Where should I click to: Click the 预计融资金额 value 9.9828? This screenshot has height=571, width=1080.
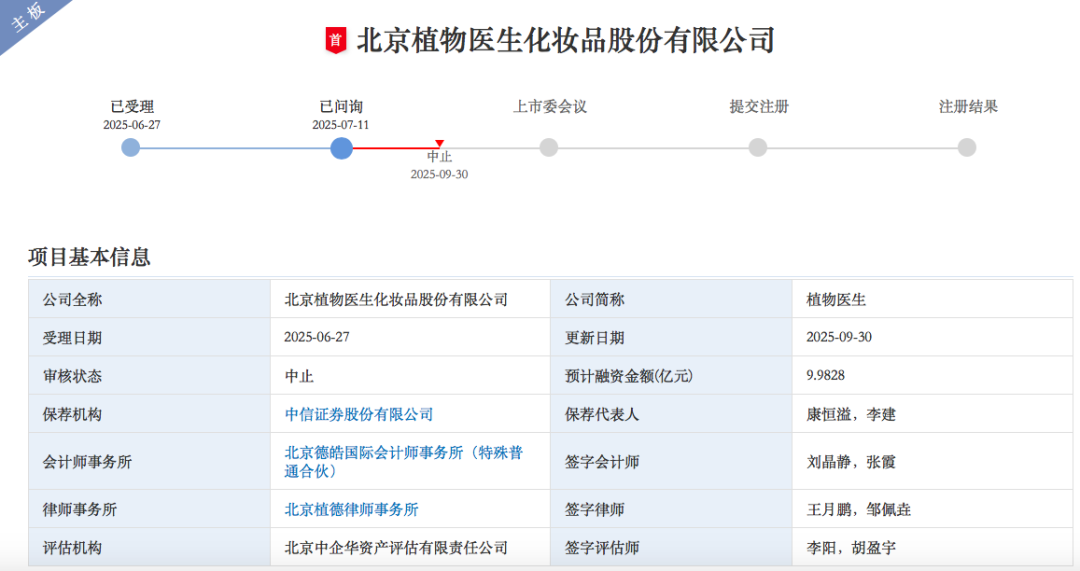coord(825,376)
